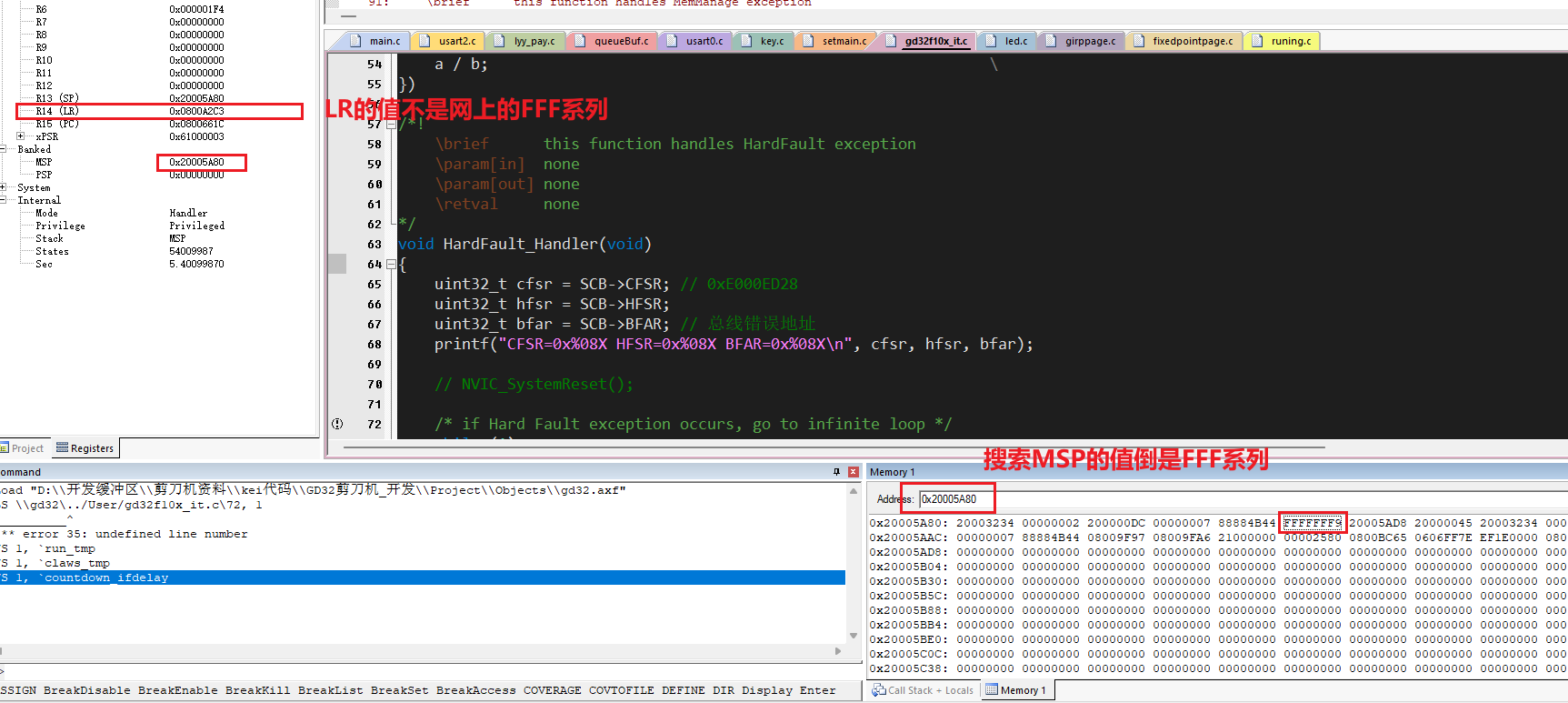
Task: Collapse the Banked register group
Action: pyautogui.click(x=4, y=149)
